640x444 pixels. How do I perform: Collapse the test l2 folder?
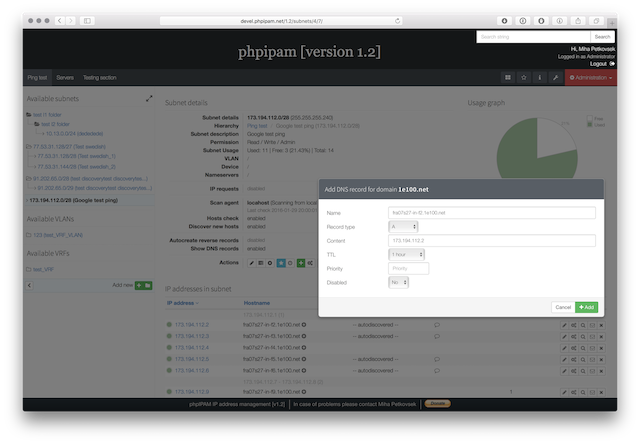point(37,124)
